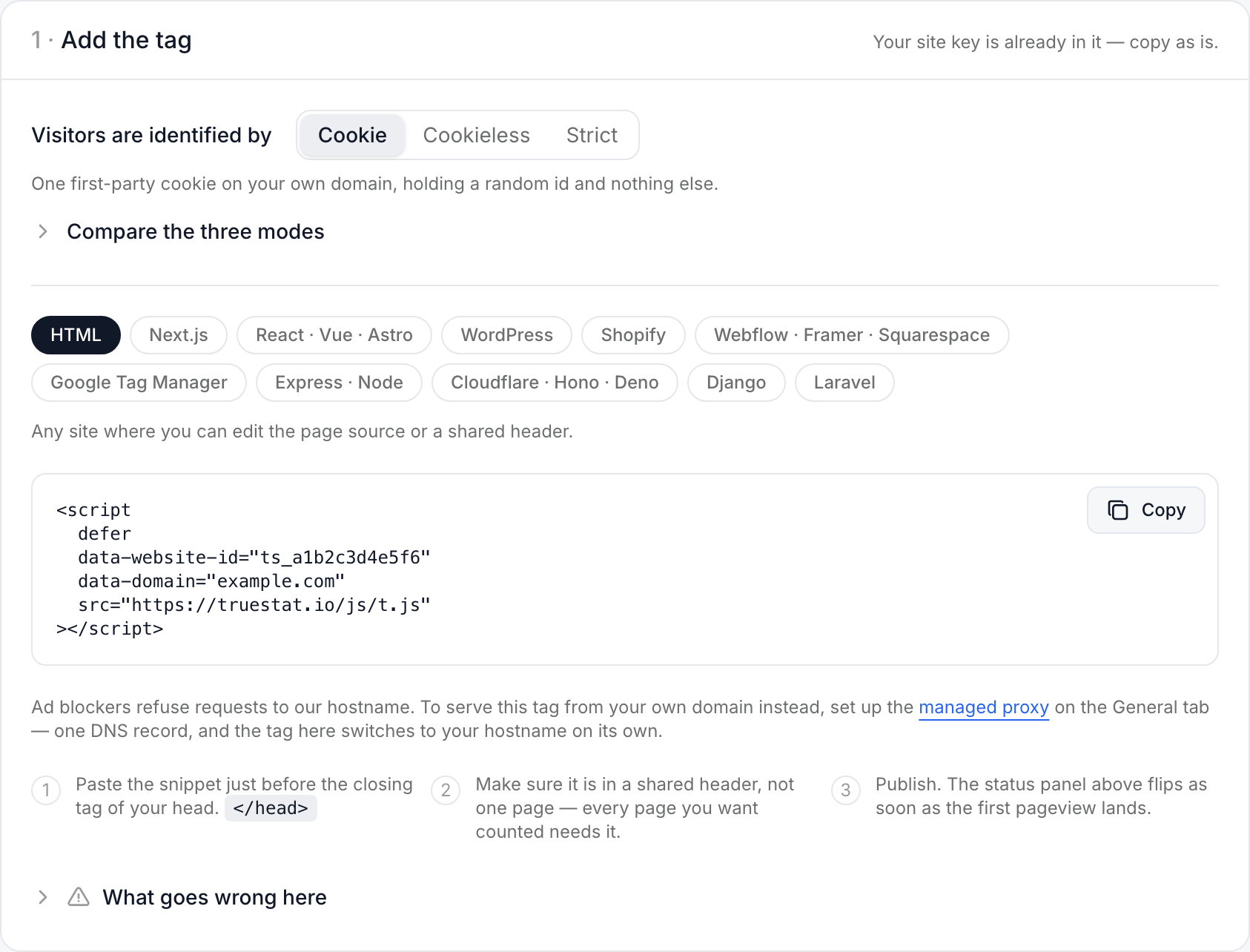Select the Cookie identification mode
The width and height of the screenshot is (1250, 952).
click(x=352, y=135)
